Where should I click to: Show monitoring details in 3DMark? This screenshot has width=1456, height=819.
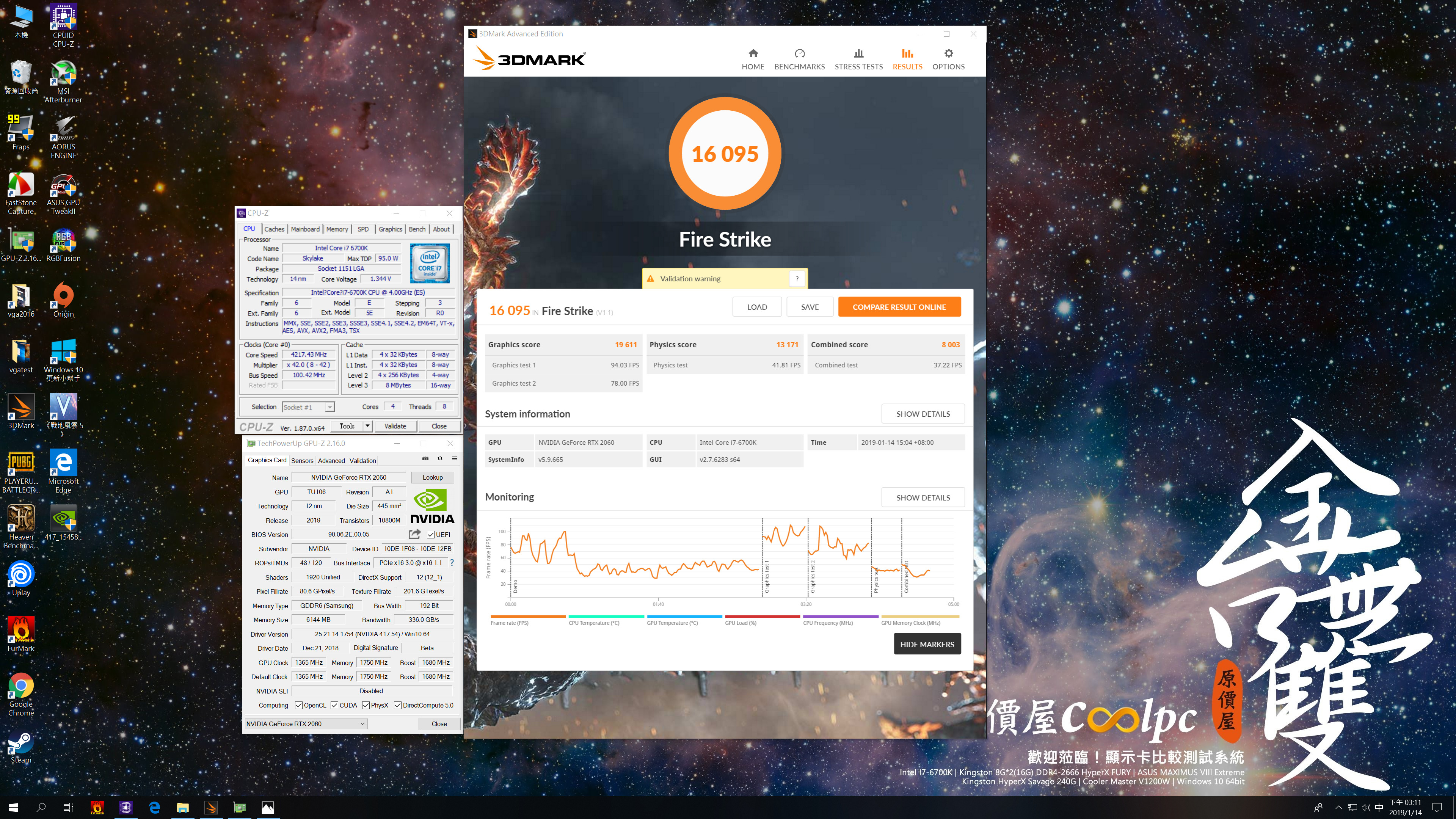(923, 497)
